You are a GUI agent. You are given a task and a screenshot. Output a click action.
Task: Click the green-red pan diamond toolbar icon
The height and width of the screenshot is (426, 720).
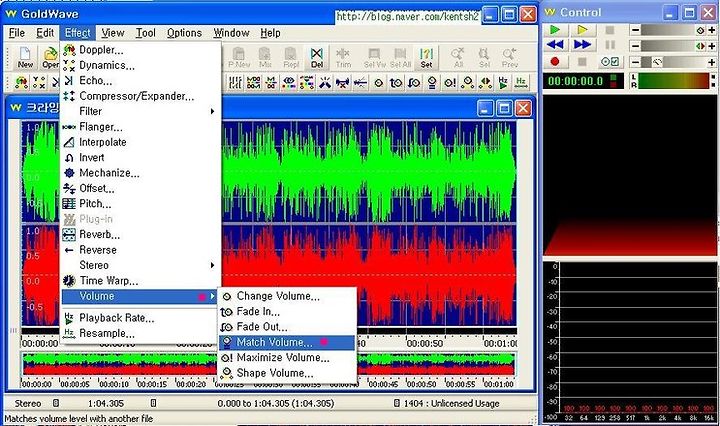click(485, 83)
